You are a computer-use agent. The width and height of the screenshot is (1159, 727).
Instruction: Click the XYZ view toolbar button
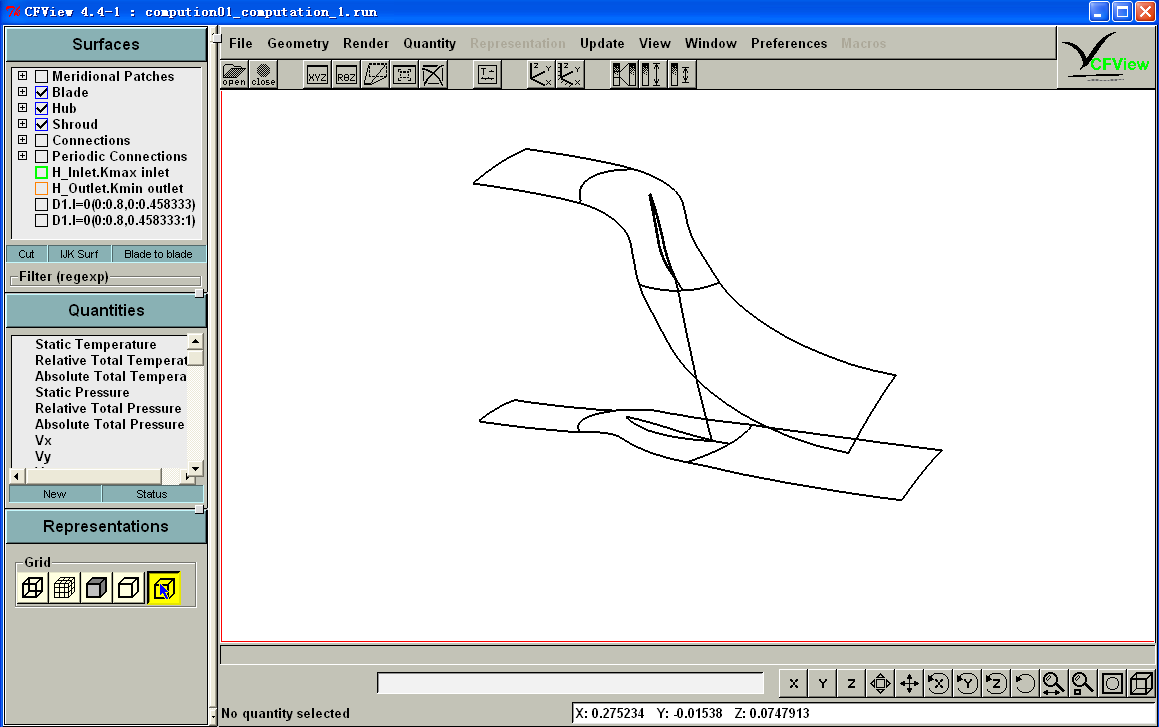click(317, 75)
